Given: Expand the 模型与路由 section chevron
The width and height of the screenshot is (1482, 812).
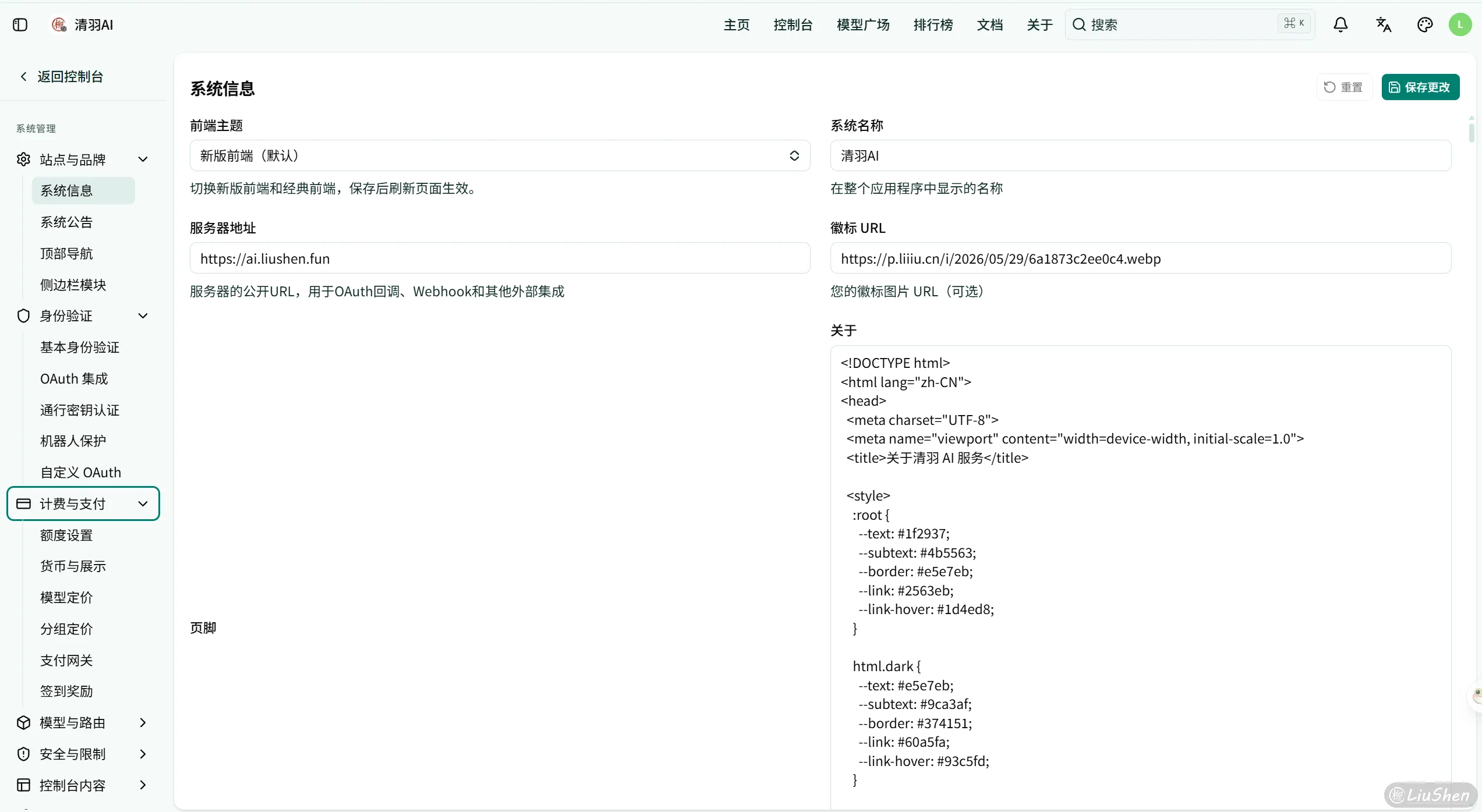Looking at the screenshot, I should 143,722.
